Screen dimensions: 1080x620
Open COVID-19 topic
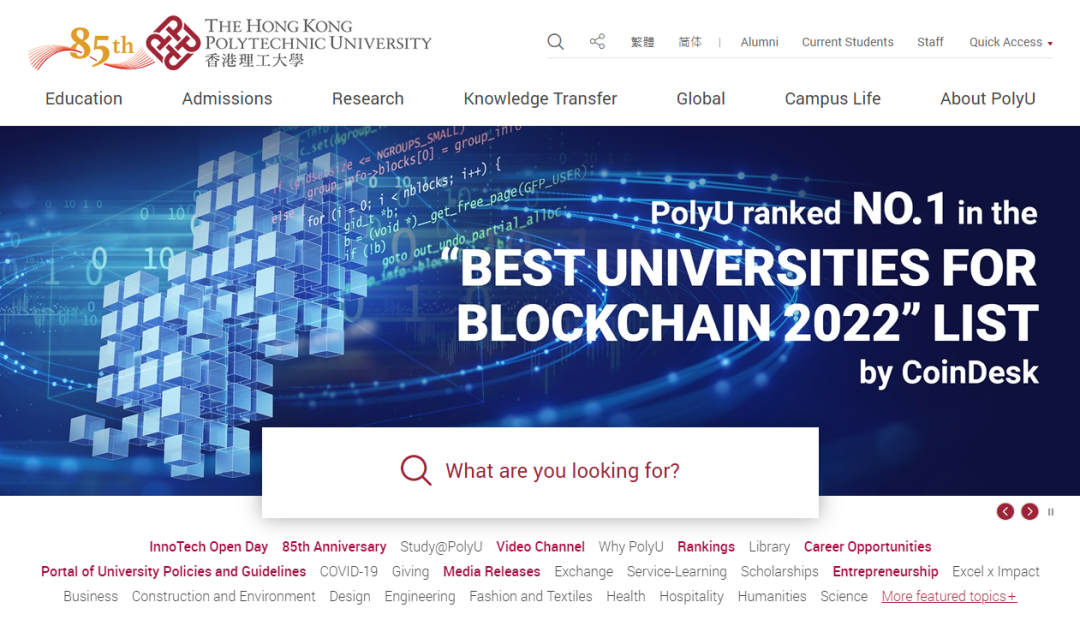349,572
